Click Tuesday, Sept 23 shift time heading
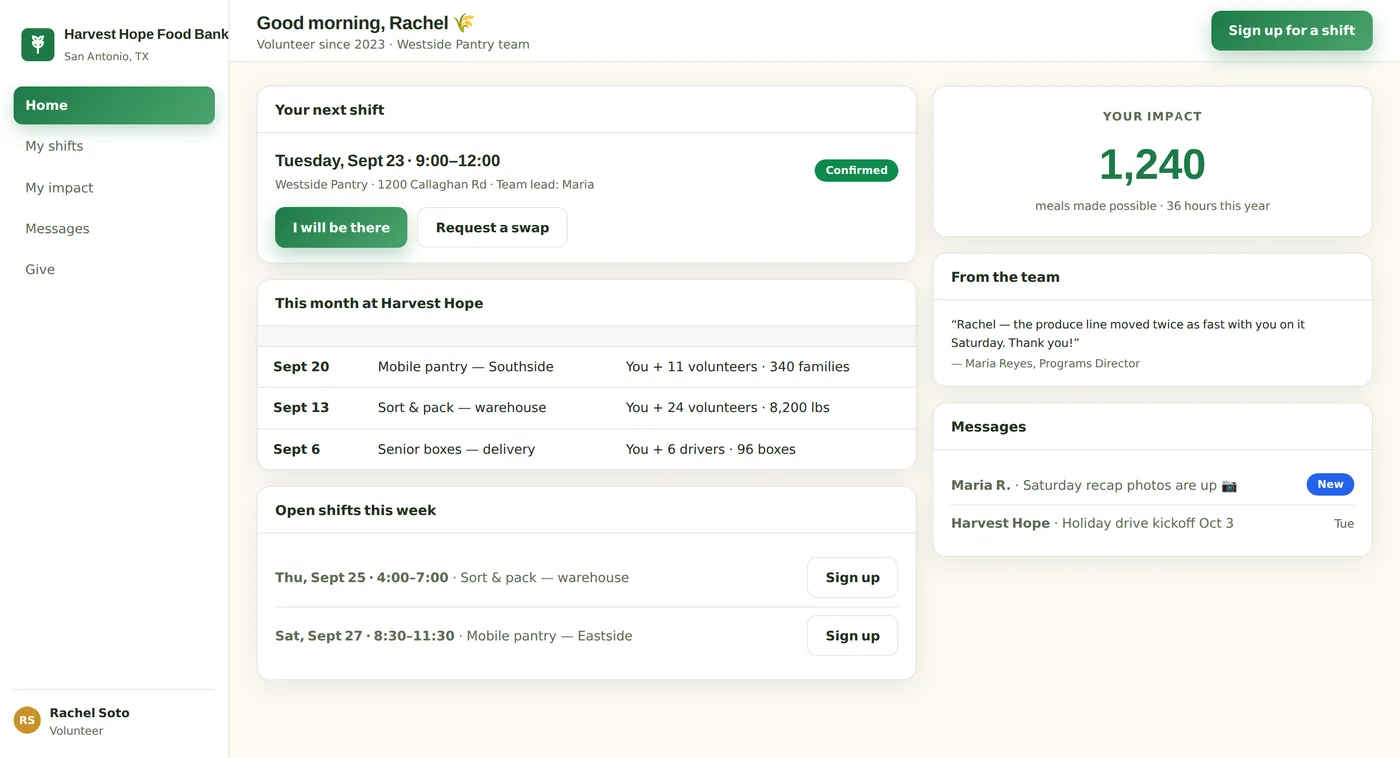Viewport: 1400px width, 758px height. (x=387, y=160)
